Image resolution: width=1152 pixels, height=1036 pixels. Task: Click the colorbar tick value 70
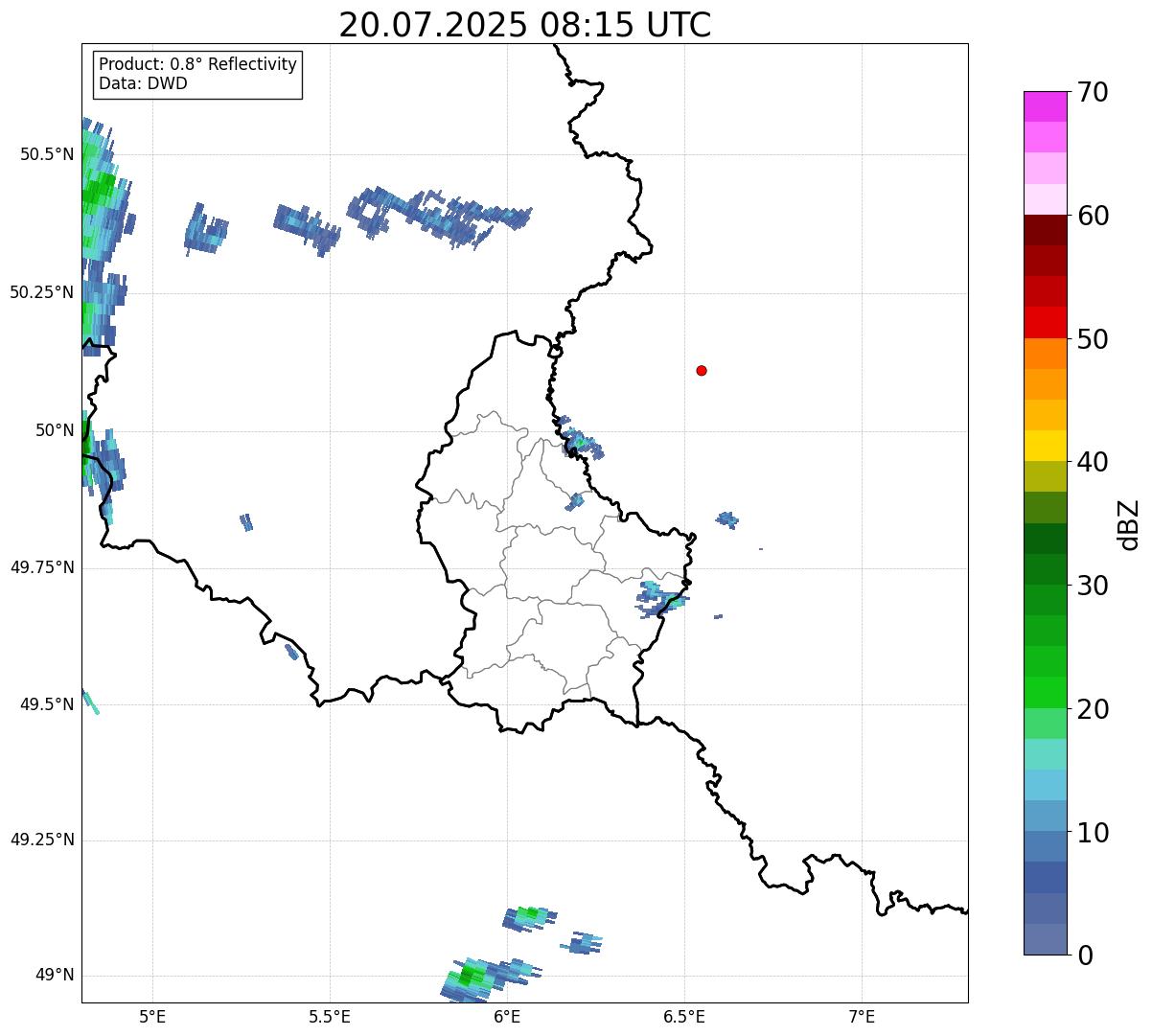tap(1093, 92)
